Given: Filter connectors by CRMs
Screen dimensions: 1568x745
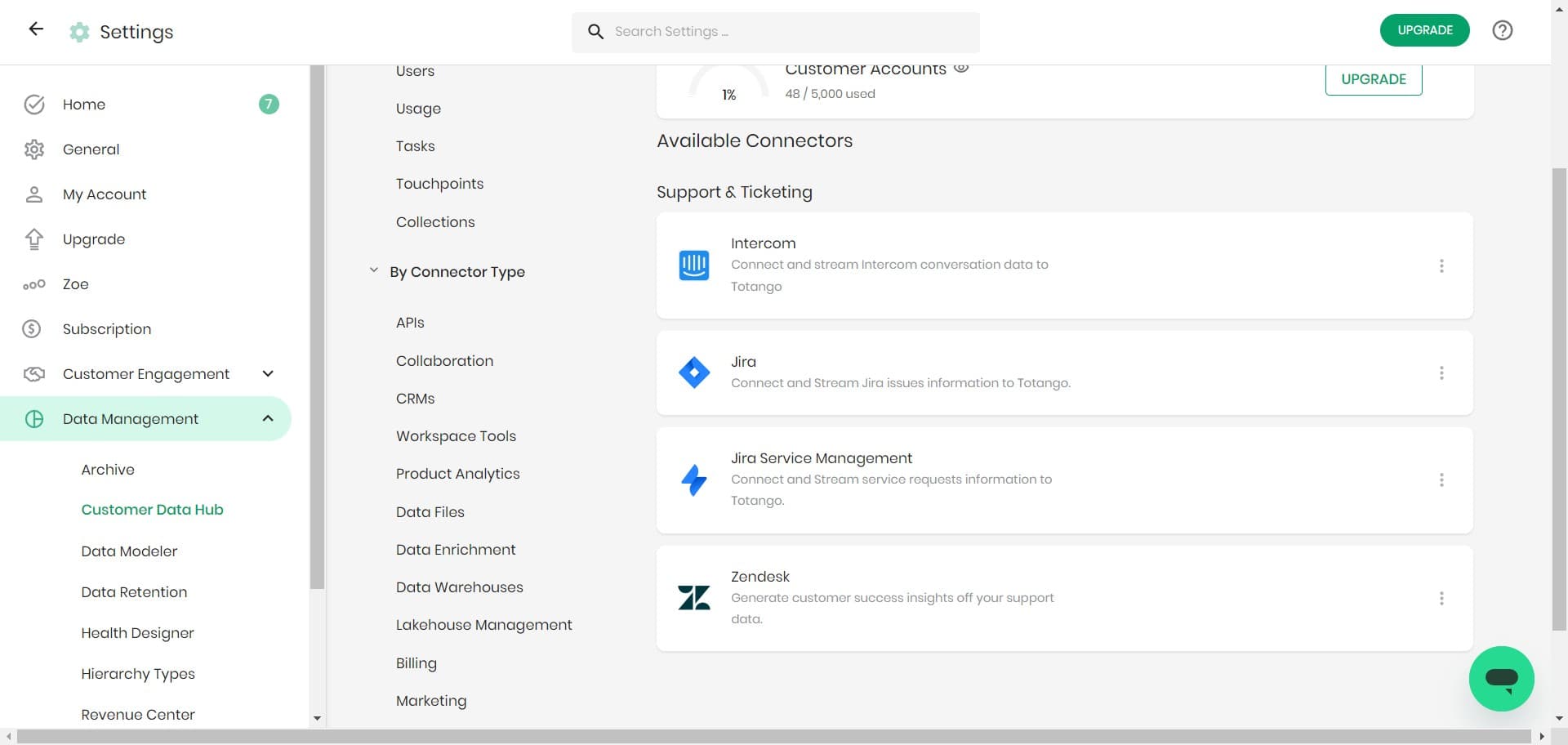Looking at the screenshot, I should (x=415, y=399).
